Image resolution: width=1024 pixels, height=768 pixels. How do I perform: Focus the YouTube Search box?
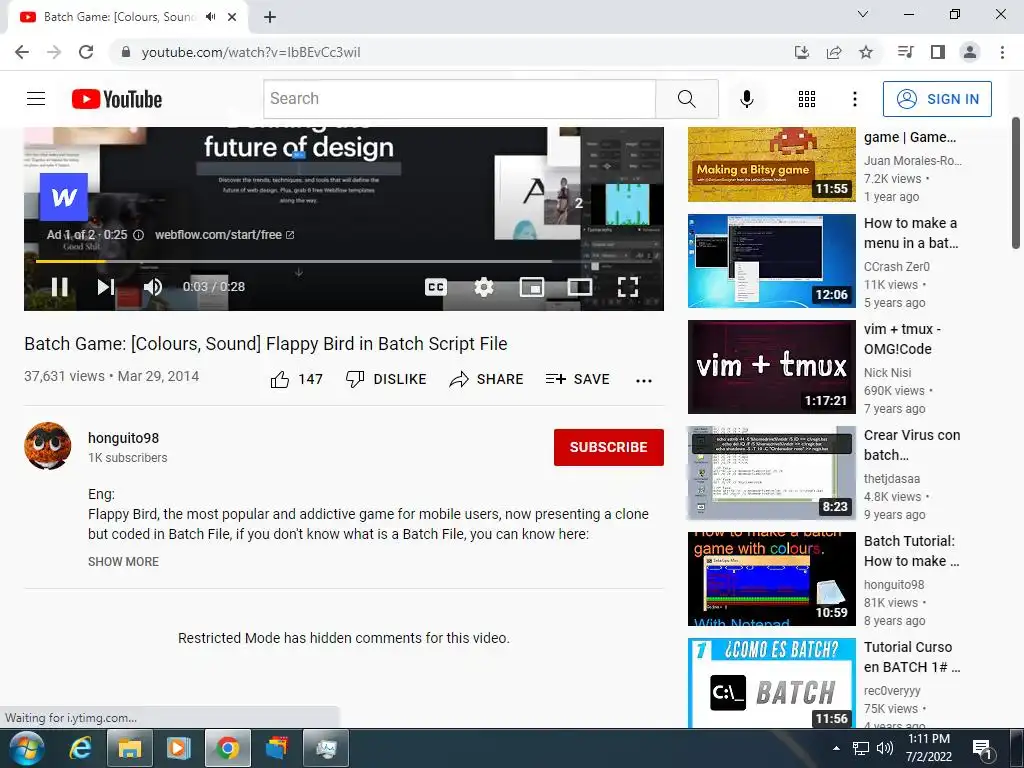tap(460, 99)
